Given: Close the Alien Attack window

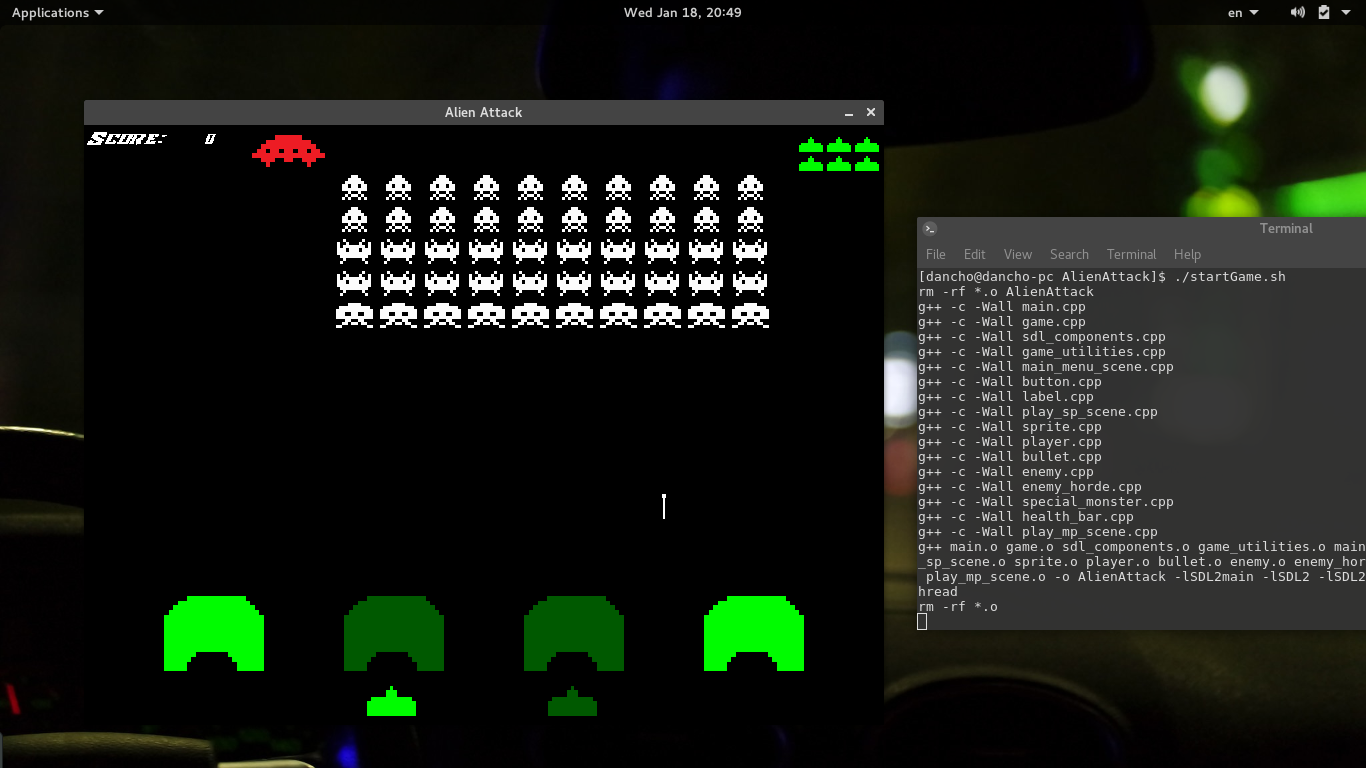Looking at the screenshot, I should [x=871, y=112].
